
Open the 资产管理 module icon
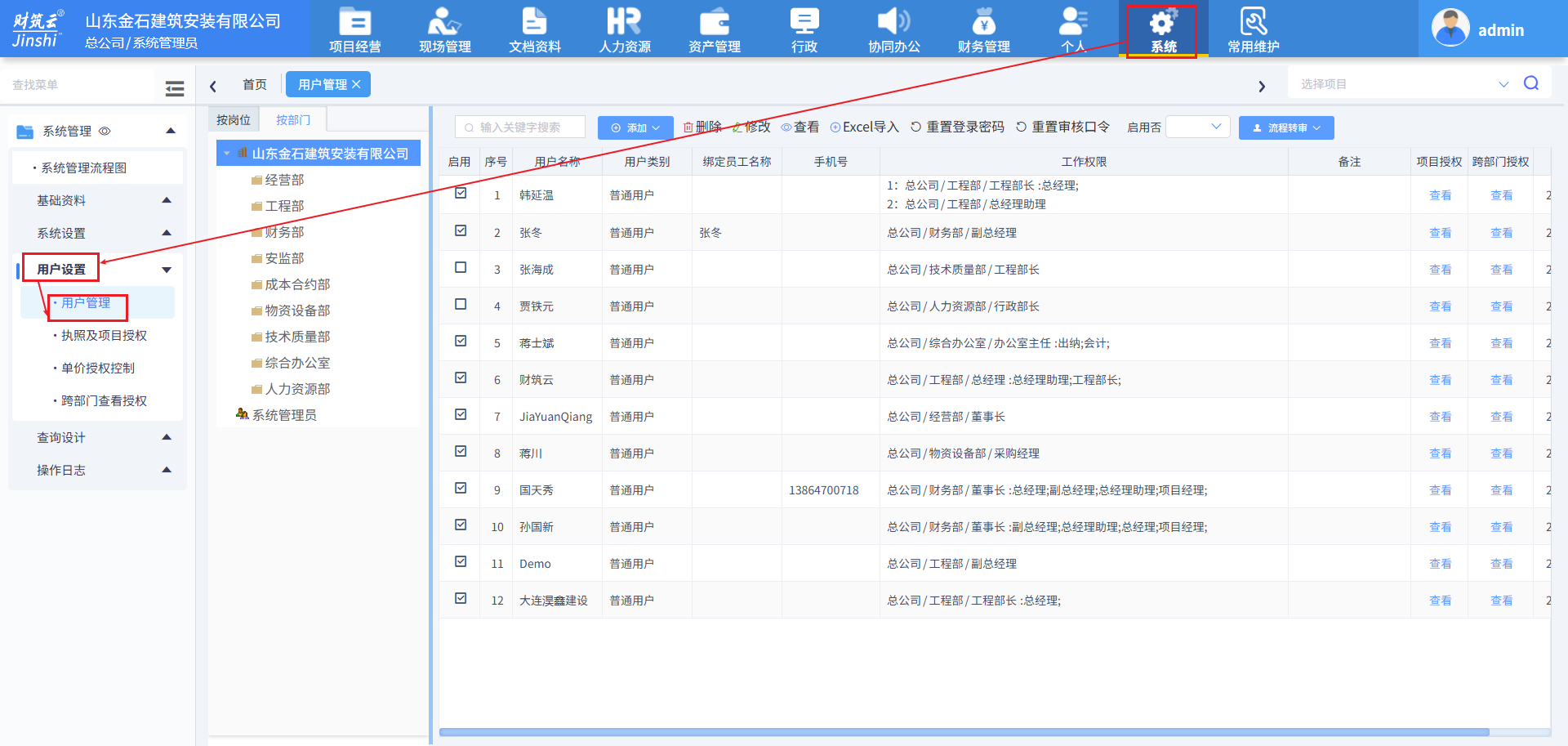(714, 29)
